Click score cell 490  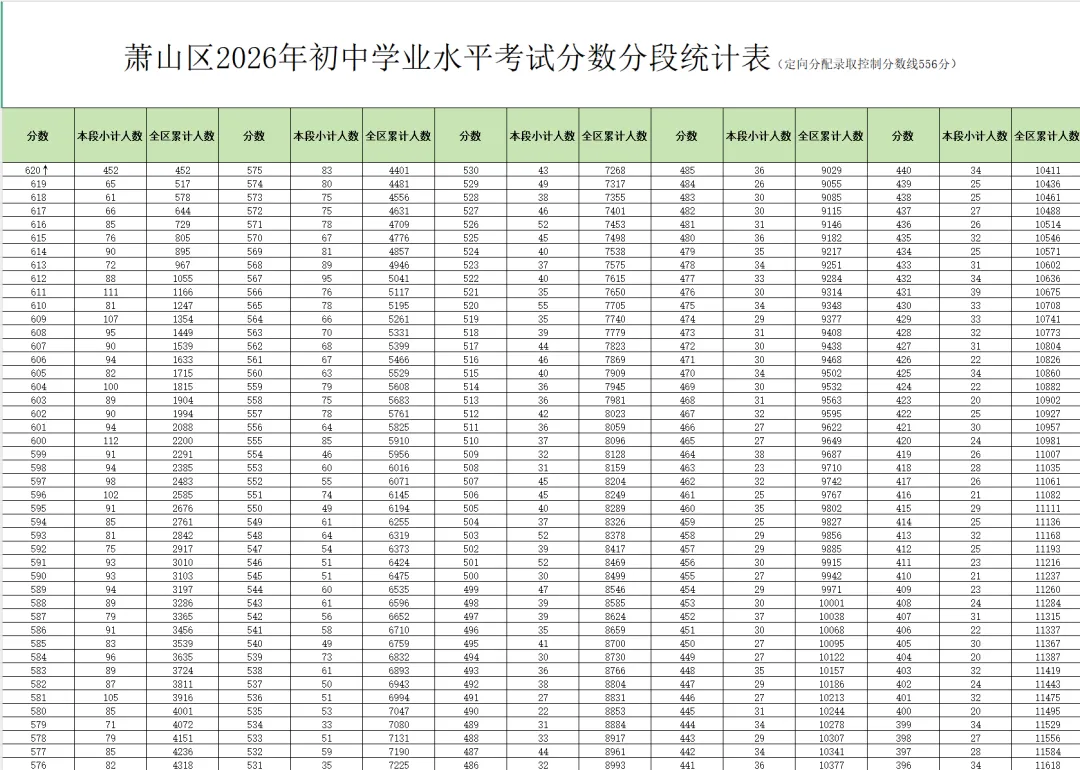[470, 711]
